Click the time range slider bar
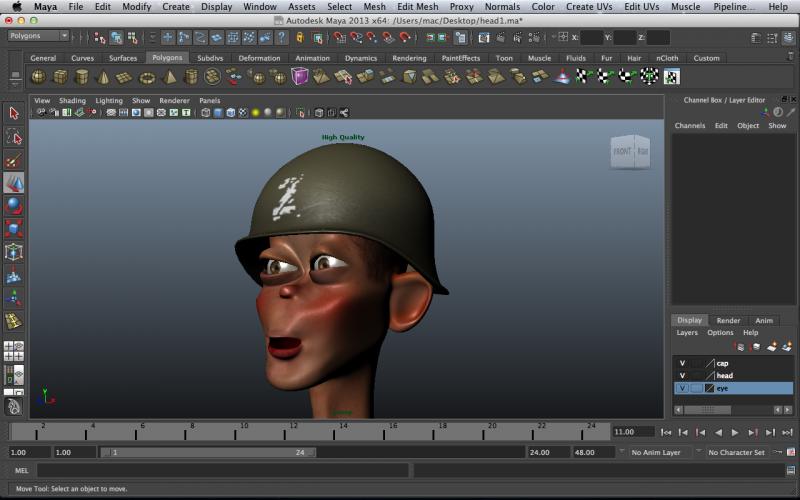Image resolution: width=800 pixels, height=500 pixels. tap(210, 452)
